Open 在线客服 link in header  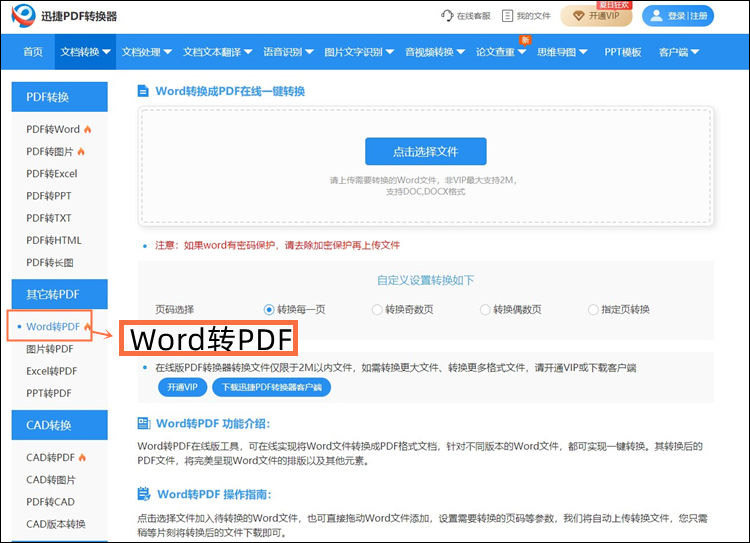coord(466,16)
